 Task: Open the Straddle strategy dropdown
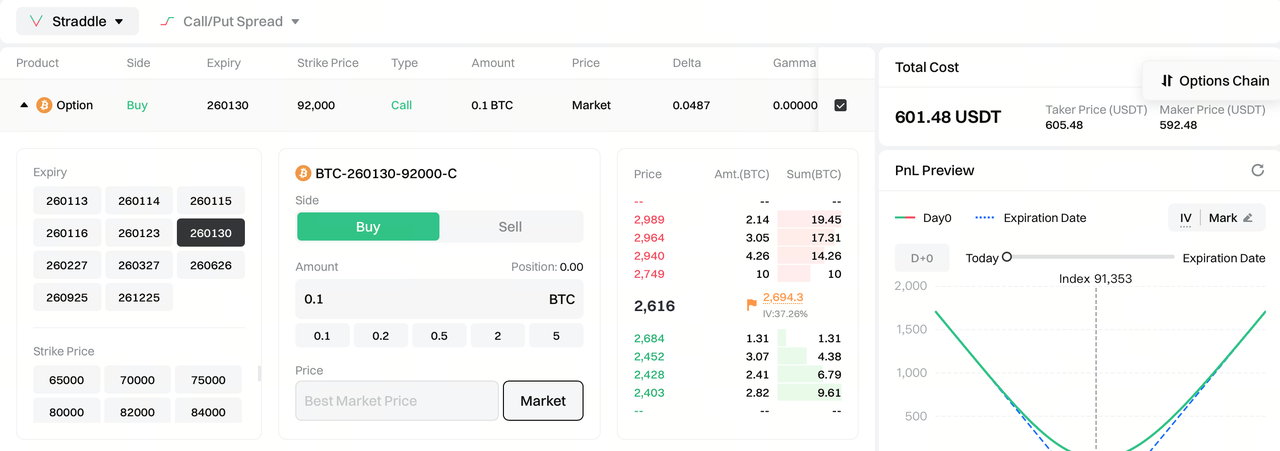(x=119, y=21)
